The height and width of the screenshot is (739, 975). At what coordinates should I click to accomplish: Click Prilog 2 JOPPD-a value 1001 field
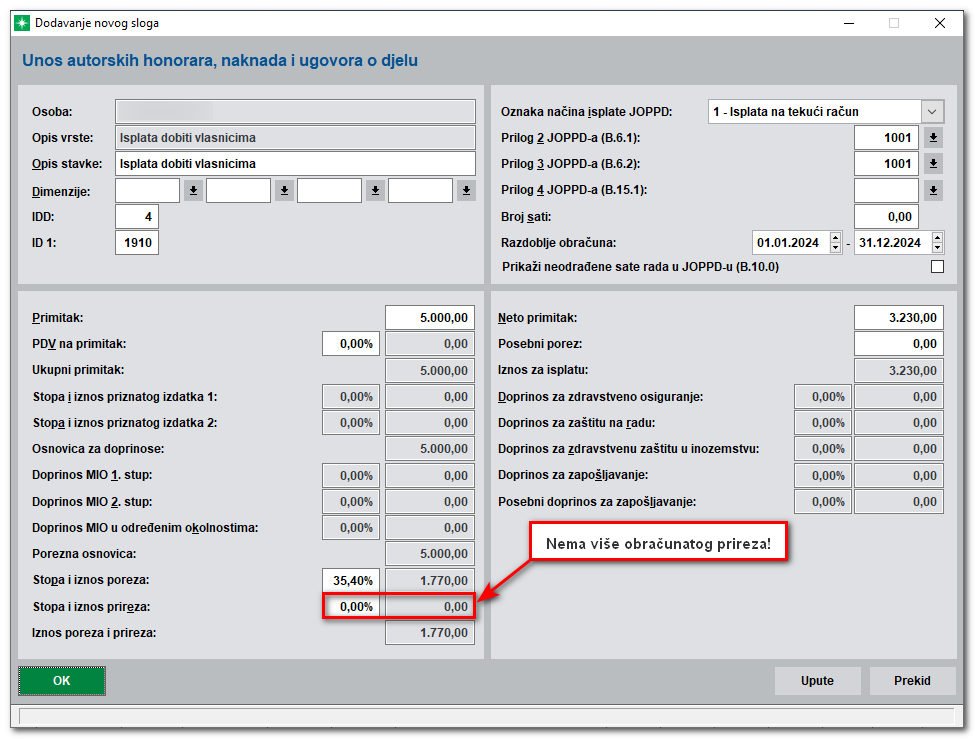pyautogui.click(x=886, y=138)
